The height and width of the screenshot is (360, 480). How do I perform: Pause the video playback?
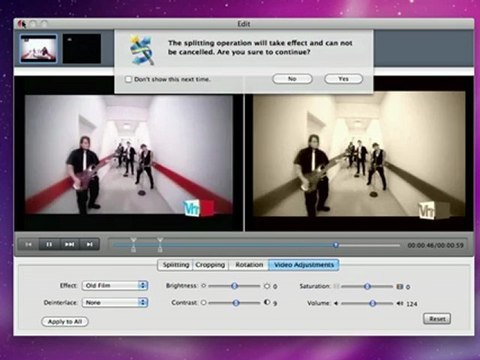pyautogui.click(x=49, y=244)
